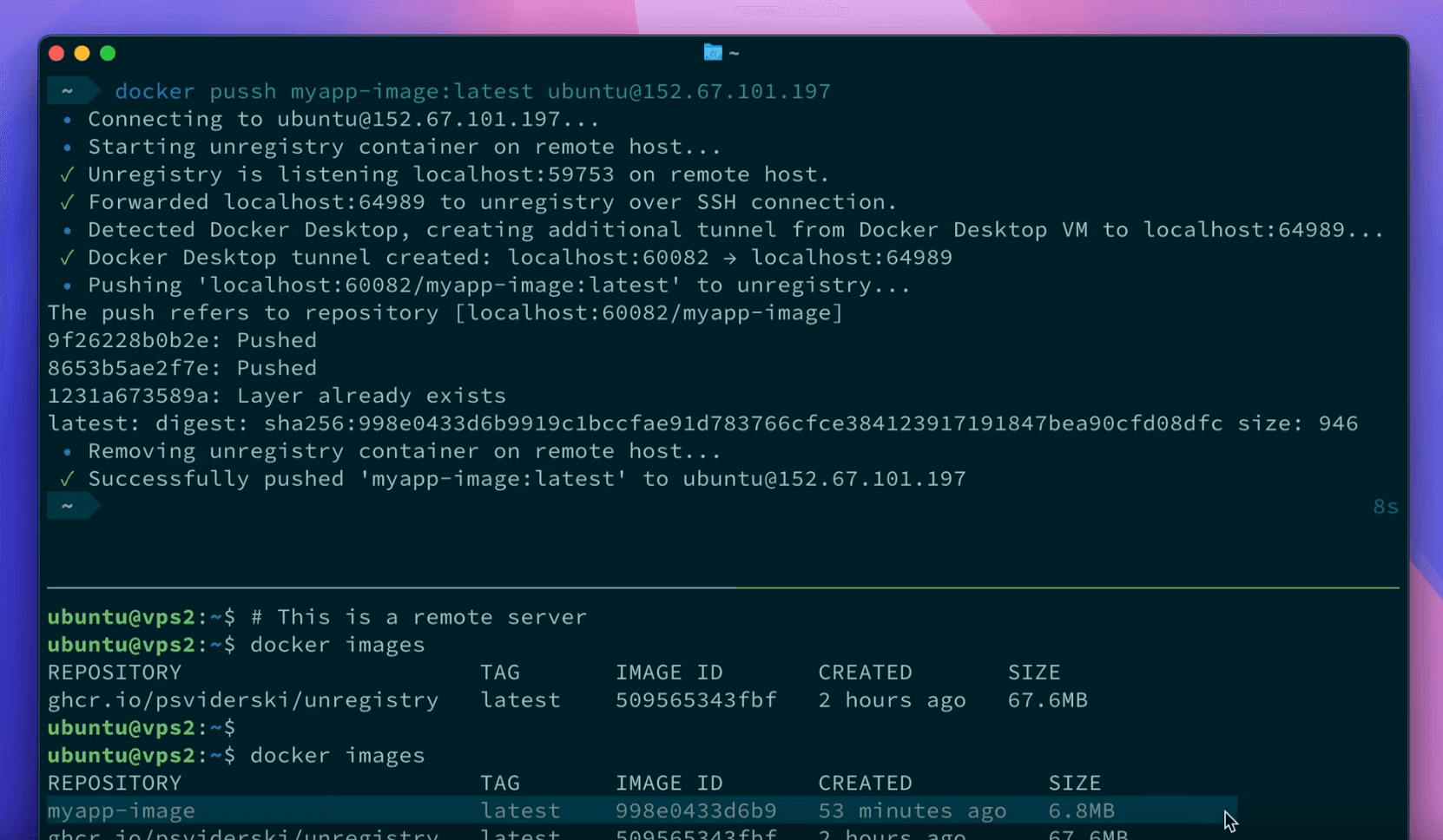Close the terminal with the red button
The height and width of the screenshot is (840, 1443).
[x=56, y=54]
